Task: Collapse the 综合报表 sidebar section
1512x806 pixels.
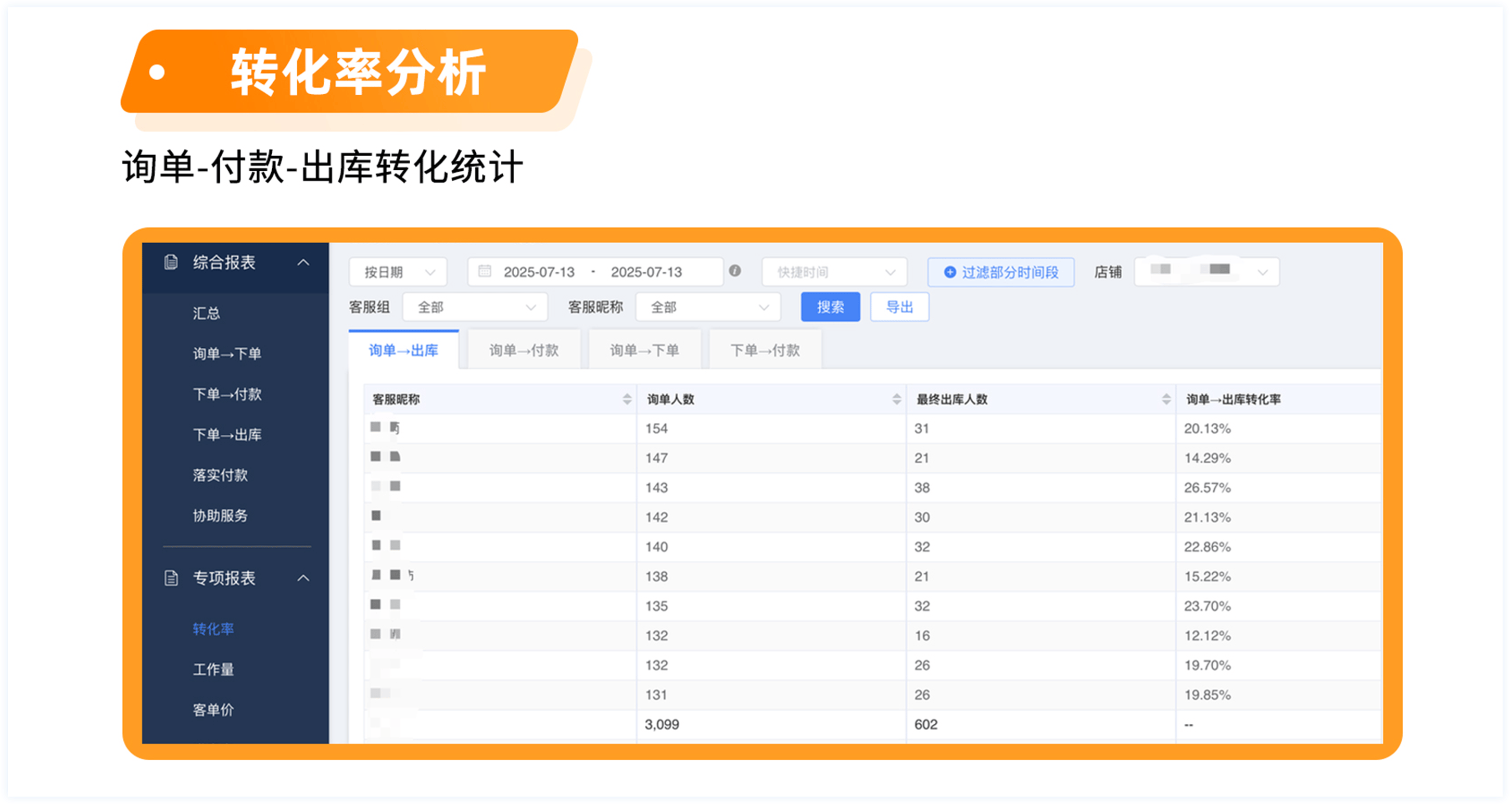Action: click(303, 262)
